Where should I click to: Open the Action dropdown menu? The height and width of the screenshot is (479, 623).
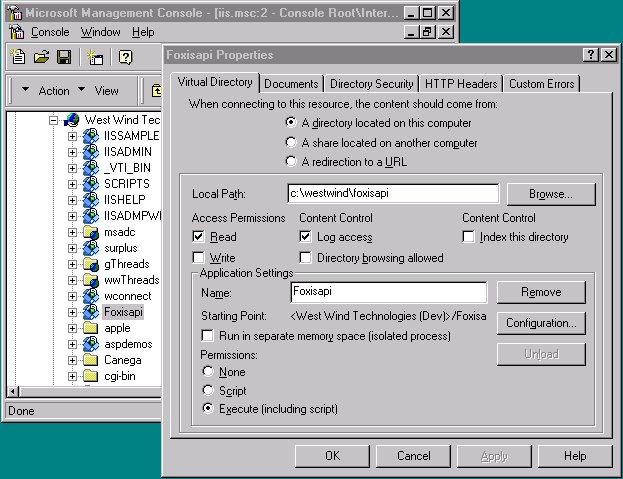45,91
